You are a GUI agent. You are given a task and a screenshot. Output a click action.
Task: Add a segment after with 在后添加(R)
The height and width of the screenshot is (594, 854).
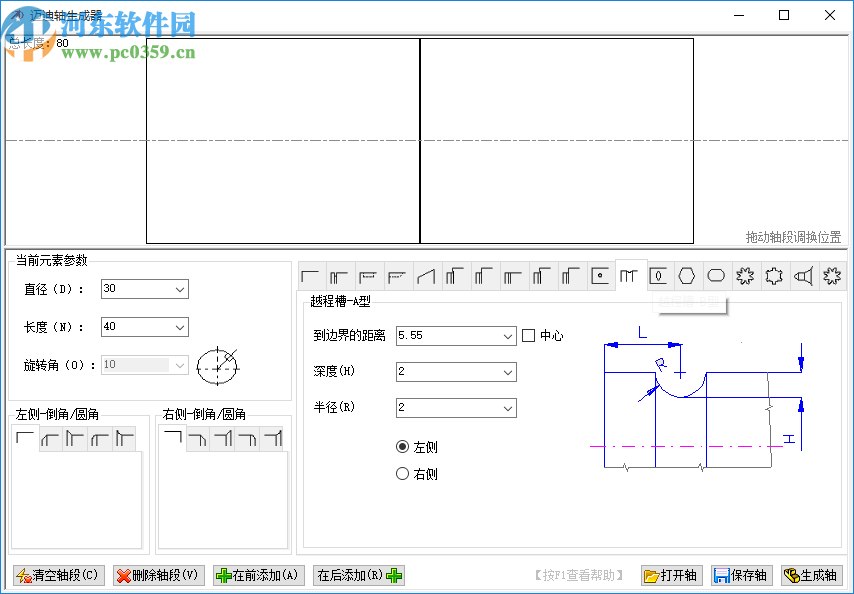pyautogui.click(x=359, y=575)
